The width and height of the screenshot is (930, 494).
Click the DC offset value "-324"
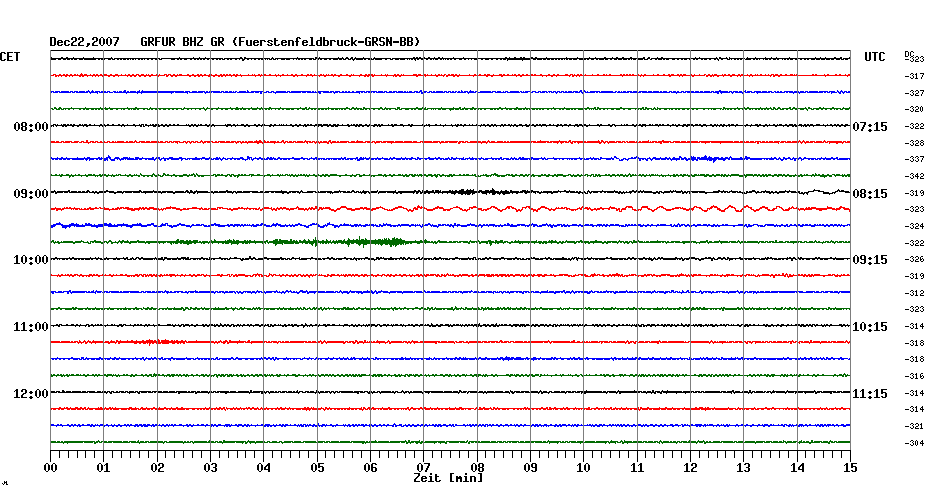(x=915, y=226)
